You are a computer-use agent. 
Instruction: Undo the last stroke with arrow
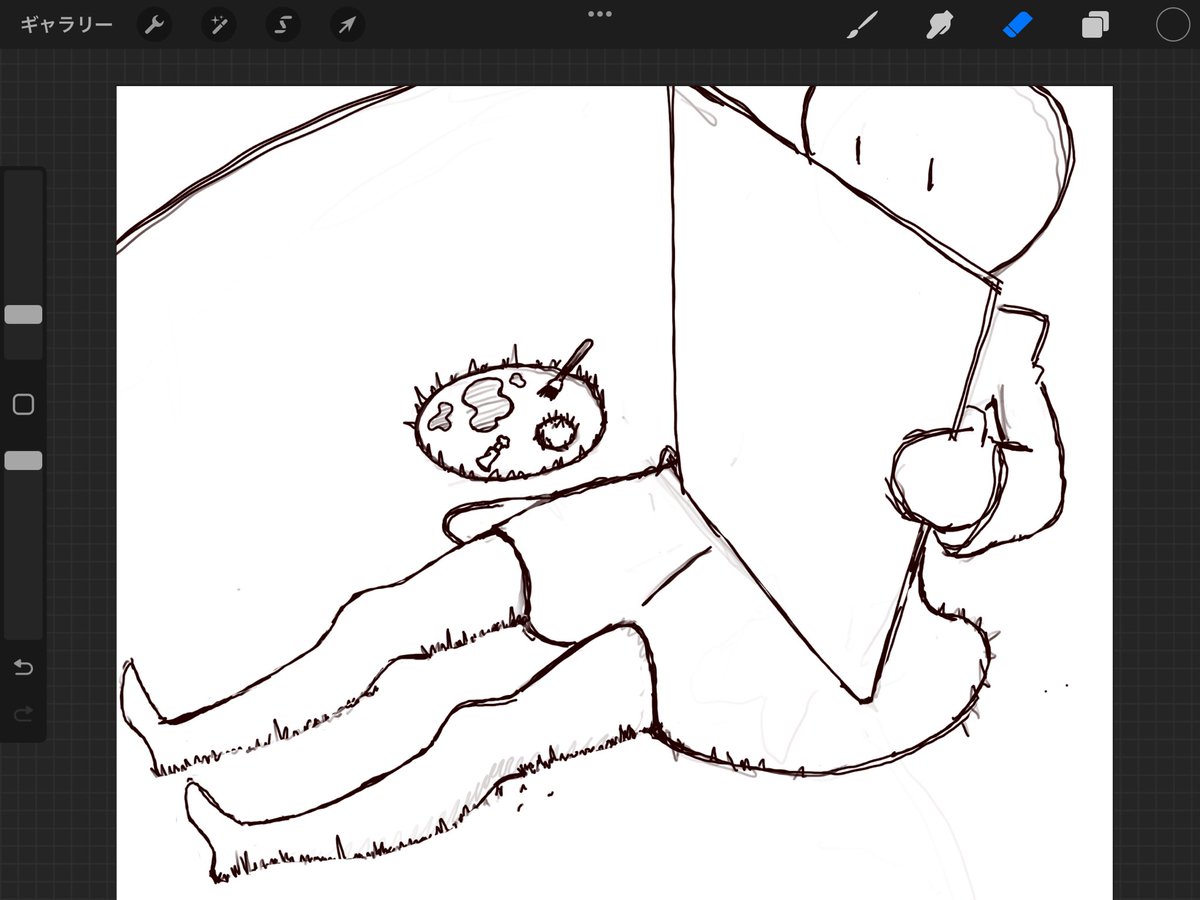coord(23,667)
